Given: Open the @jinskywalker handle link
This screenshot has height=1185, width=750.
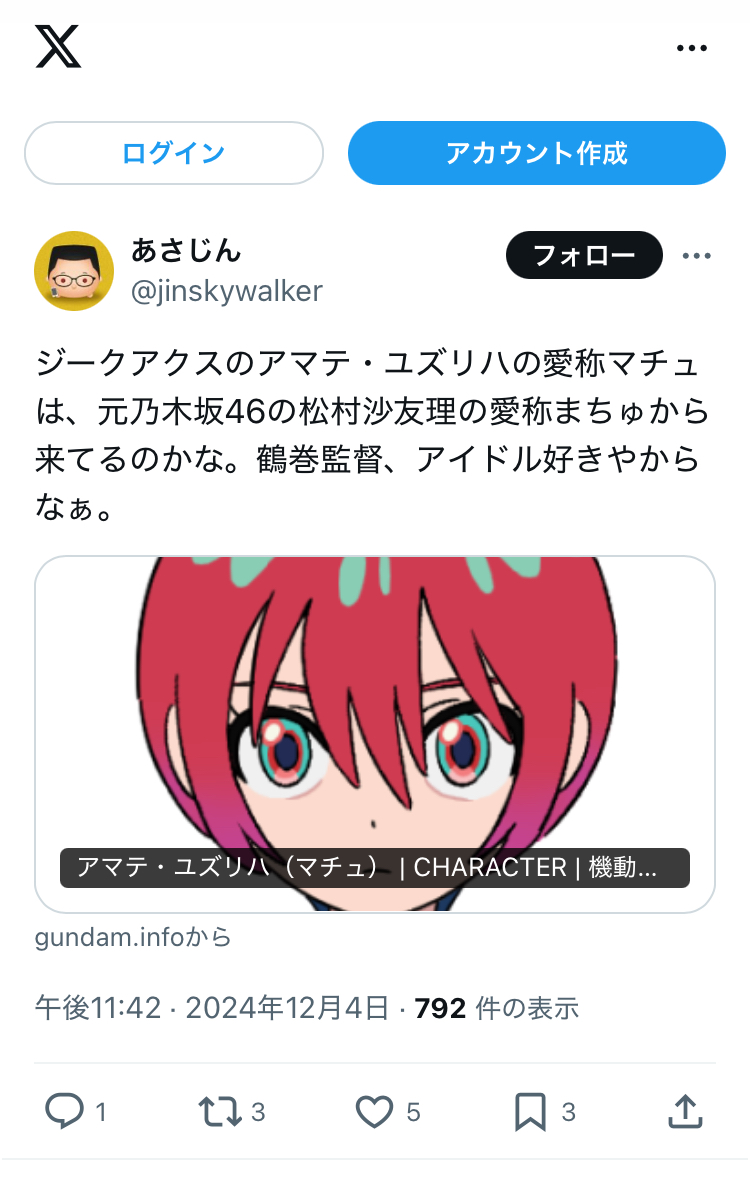Looking at the screenshot, I should [227, 291].
